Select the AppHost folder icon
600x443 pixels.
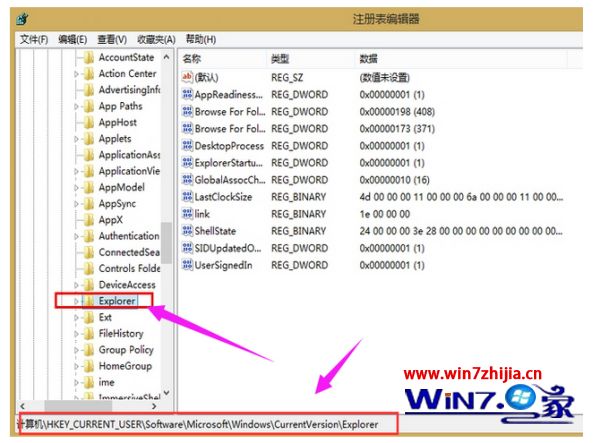[89, 122]
